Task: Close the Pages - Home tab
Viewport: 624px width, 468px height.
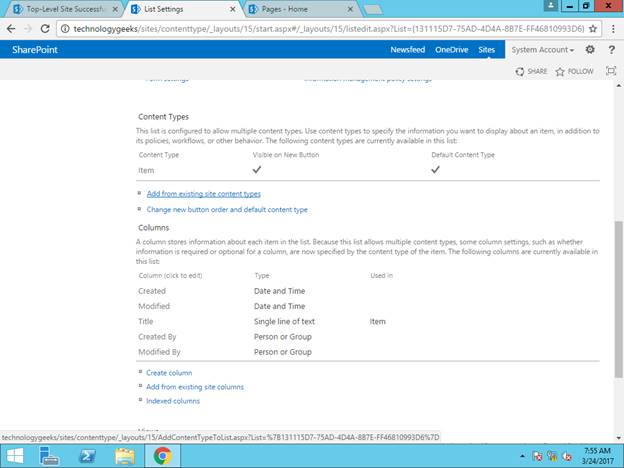Action: (350, 9)
